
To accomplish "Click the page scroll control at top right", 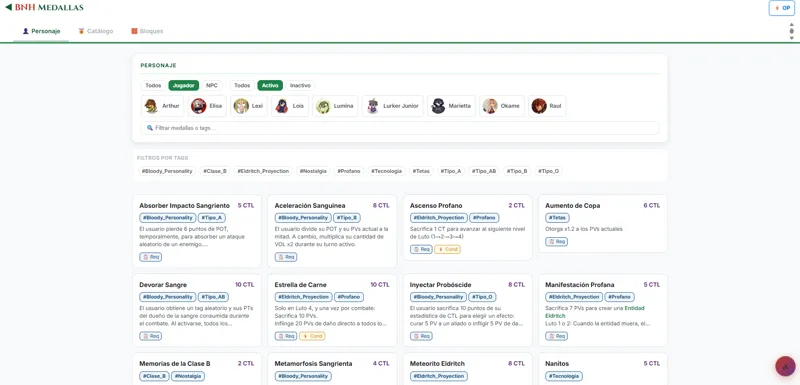I will click(791, 31).
